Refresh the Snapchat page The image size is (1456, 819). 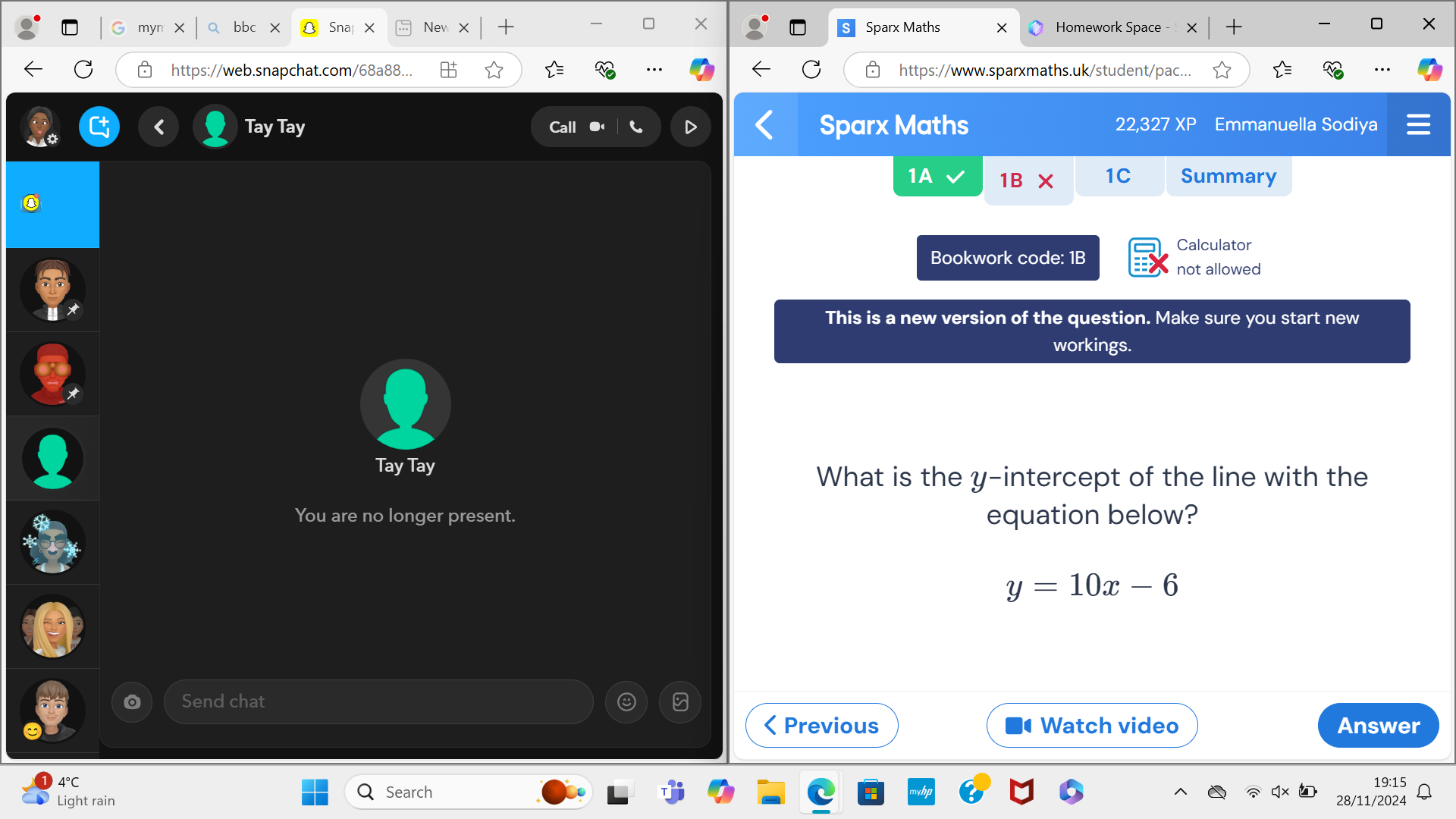pos(83,70)
